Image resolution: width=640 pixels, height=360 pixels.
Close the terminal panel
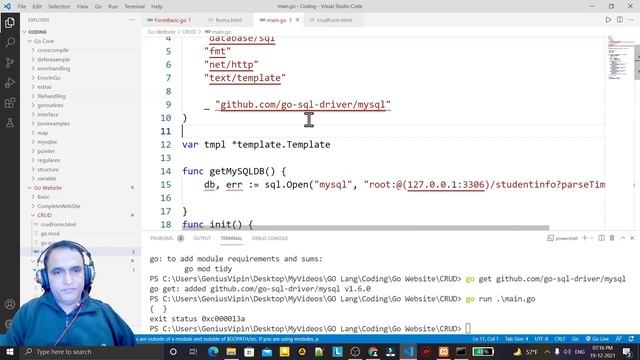point(632,238)
